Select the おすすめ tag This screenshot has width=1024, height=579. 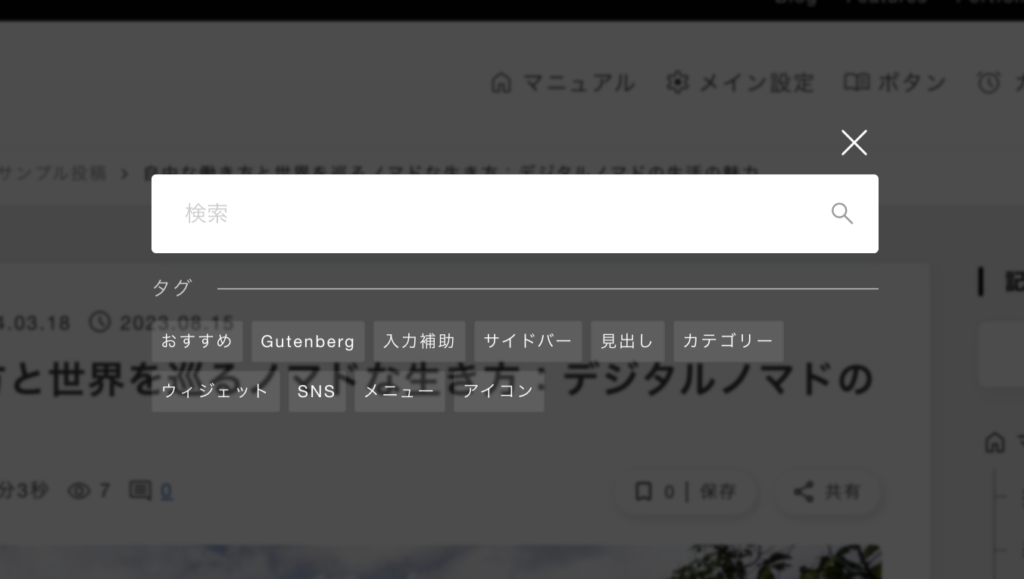coord(197,341)
